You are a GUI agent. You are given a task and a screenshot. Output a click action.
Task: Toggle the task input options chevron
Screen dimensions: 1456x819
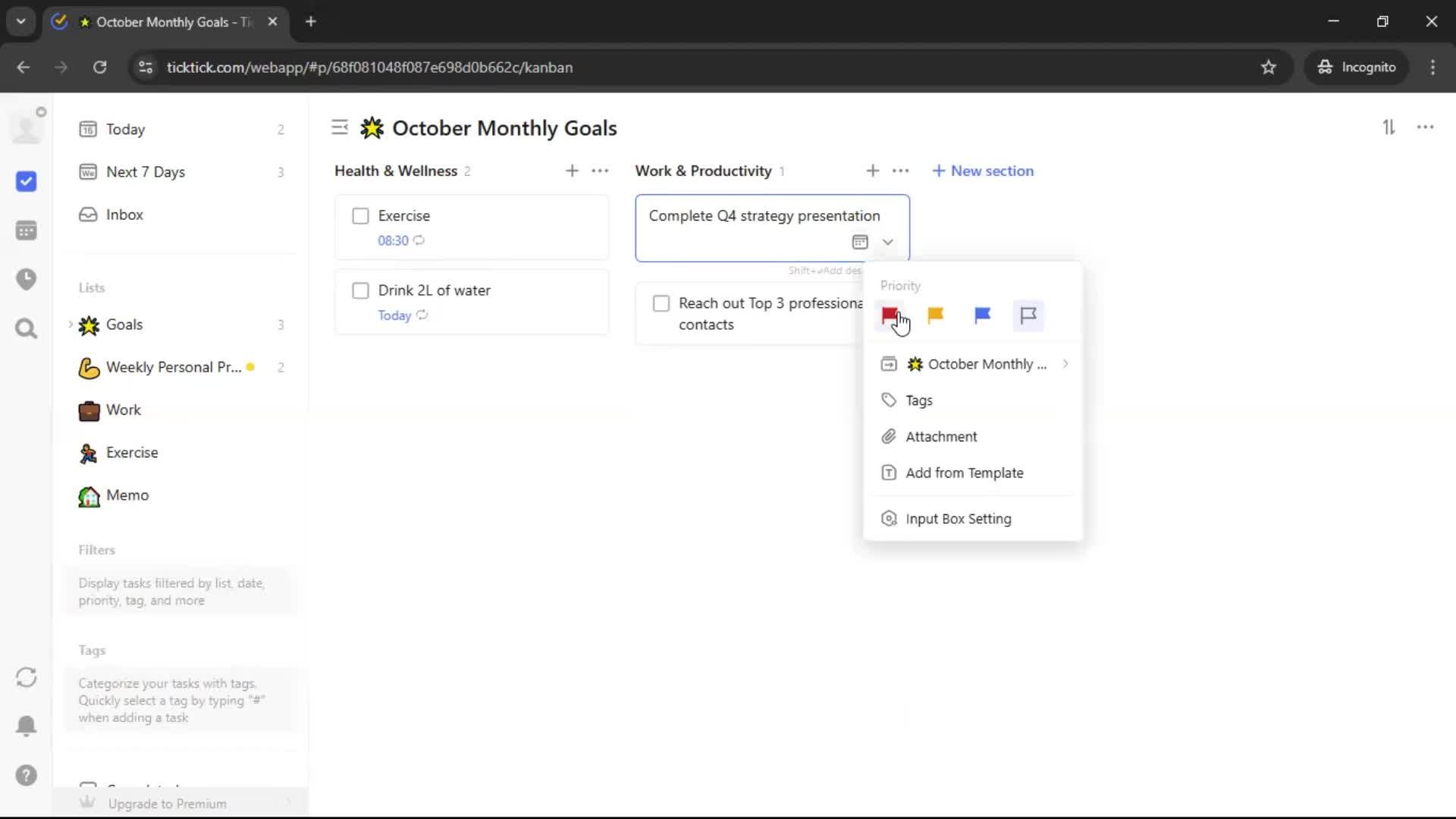[887, 242]
